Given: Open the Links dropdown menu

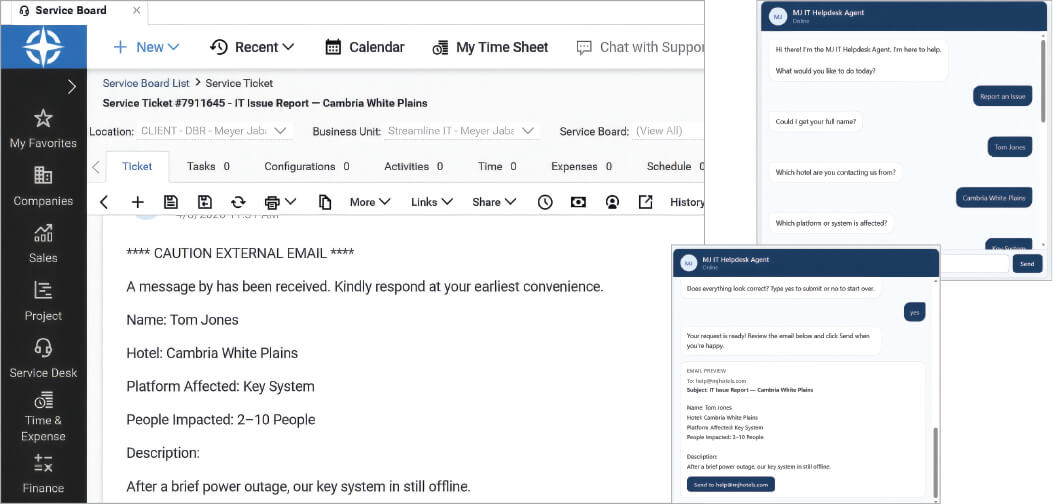Looking at the screenshot, I should point(432,202).
